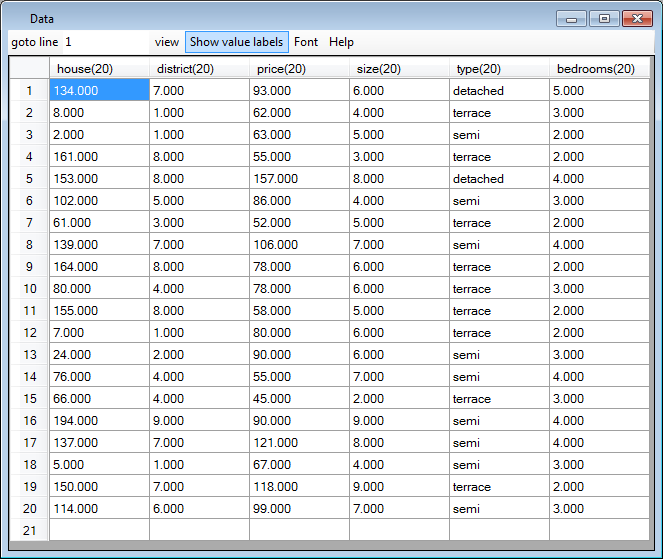Click price cell 78.000 in row 10
Viewport: 663px width, 559px height.
click(299, 288)
